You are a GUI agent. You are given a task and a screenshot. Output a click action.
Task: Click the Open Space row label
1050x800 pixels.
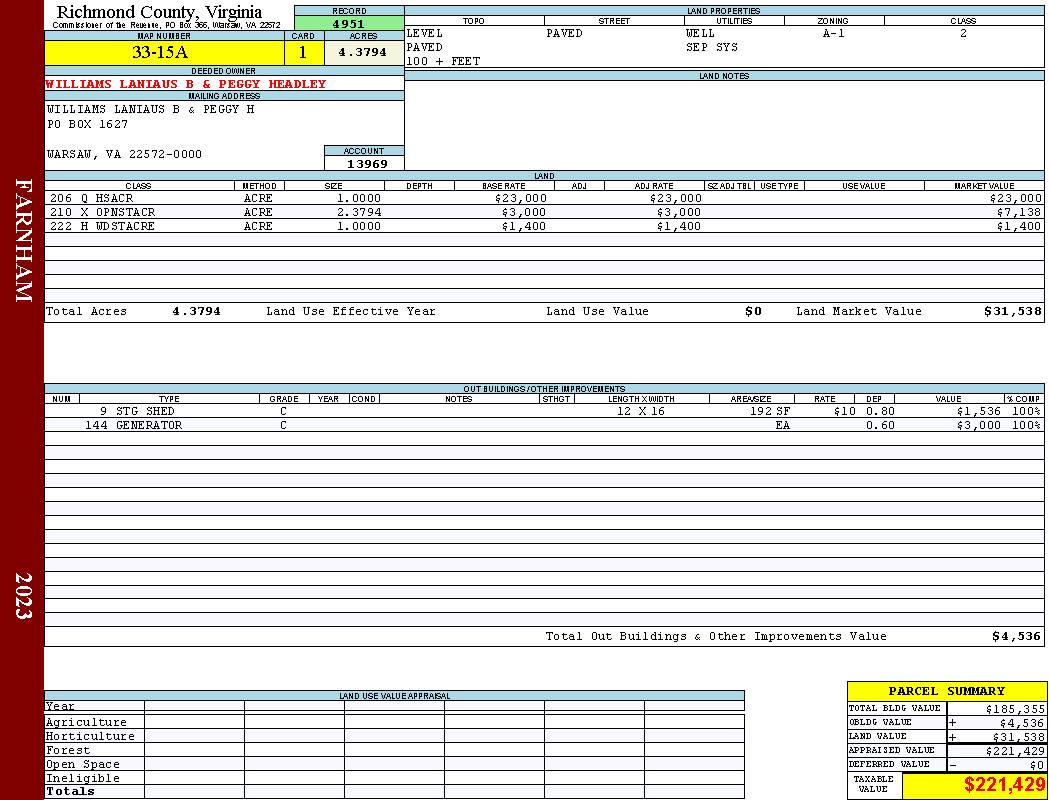[x=82, y=765]
